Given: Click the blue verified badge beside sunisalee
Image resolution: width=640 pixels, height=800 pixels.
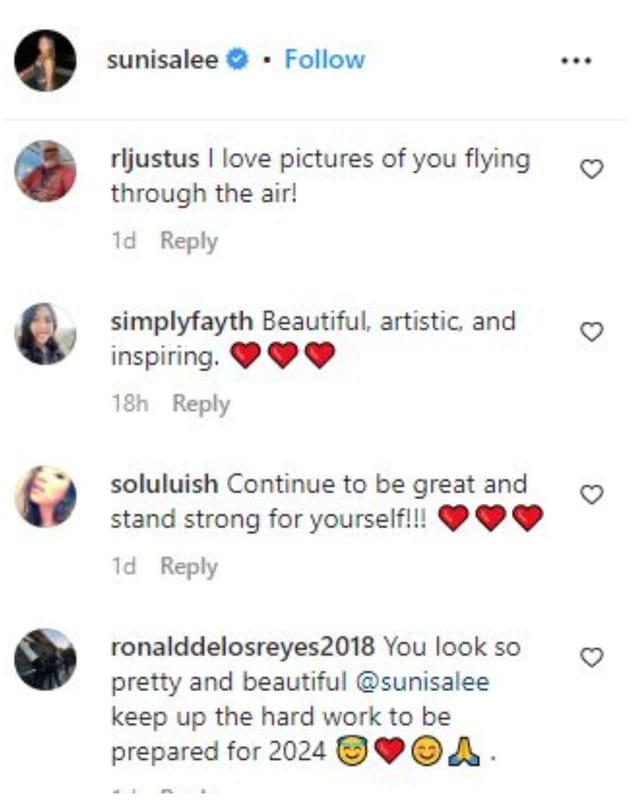Looking at the screenshot, I should click(x=235, y=58).
